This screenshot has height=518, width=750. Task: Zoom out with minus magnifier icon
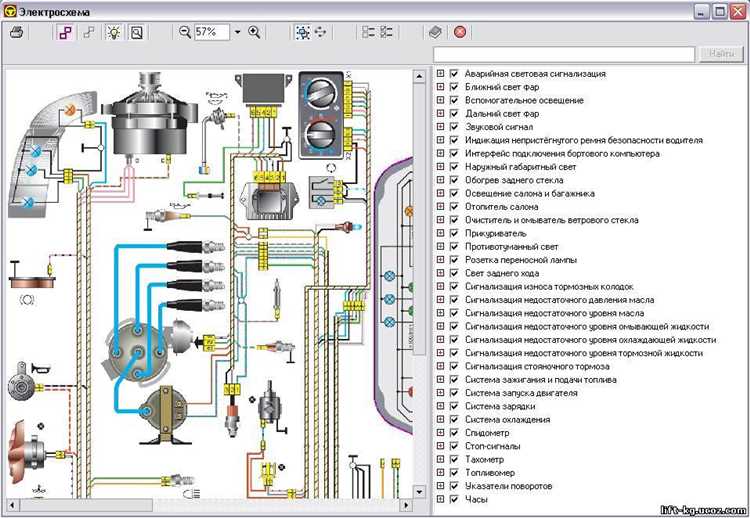click(x=185, y=33)
